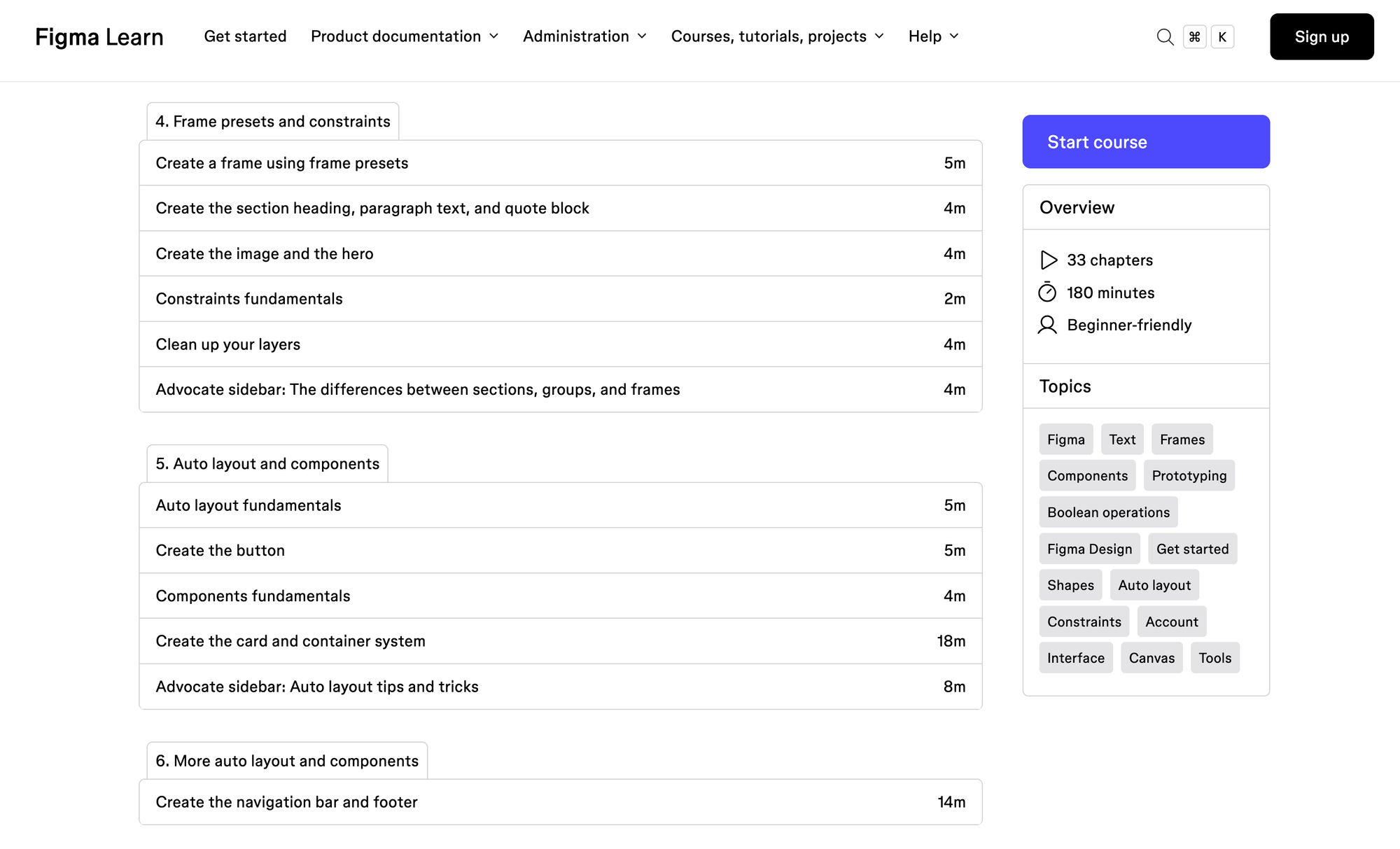1400x849 pixels.
Task: Click the Canvas topic tag
Action: tap(1152, 658)
